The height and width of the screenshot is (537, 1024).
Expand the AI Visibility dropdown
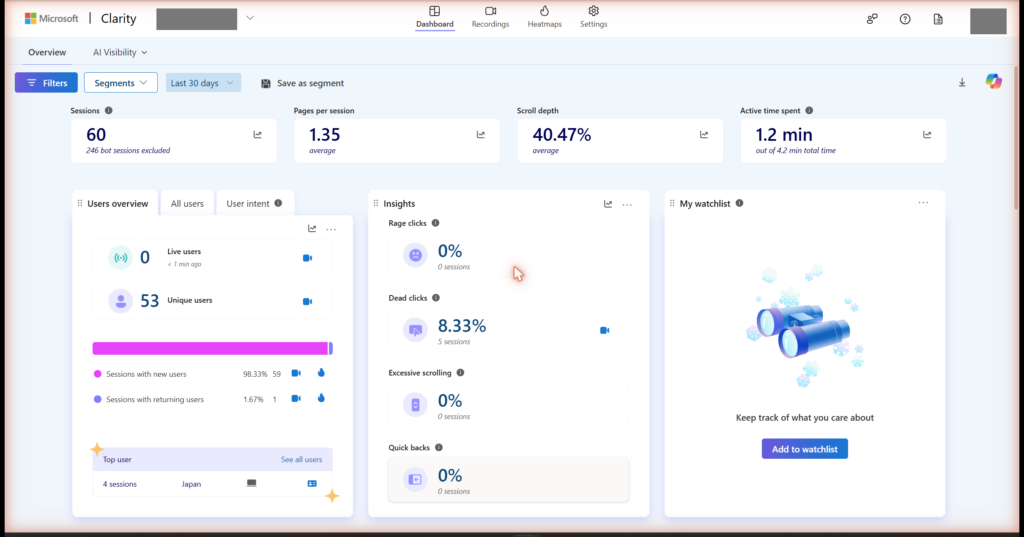click(120, 52)
